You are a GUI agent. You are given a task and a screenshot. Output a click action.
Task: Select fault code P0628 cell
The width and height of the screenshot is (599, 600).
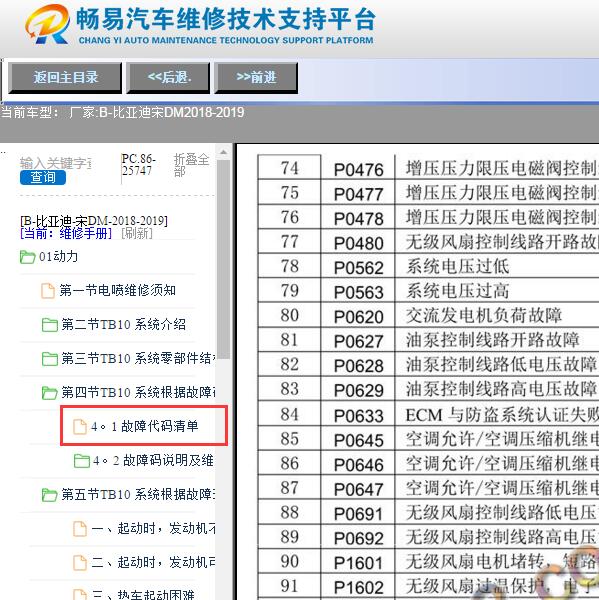click(x=359, y=366)
